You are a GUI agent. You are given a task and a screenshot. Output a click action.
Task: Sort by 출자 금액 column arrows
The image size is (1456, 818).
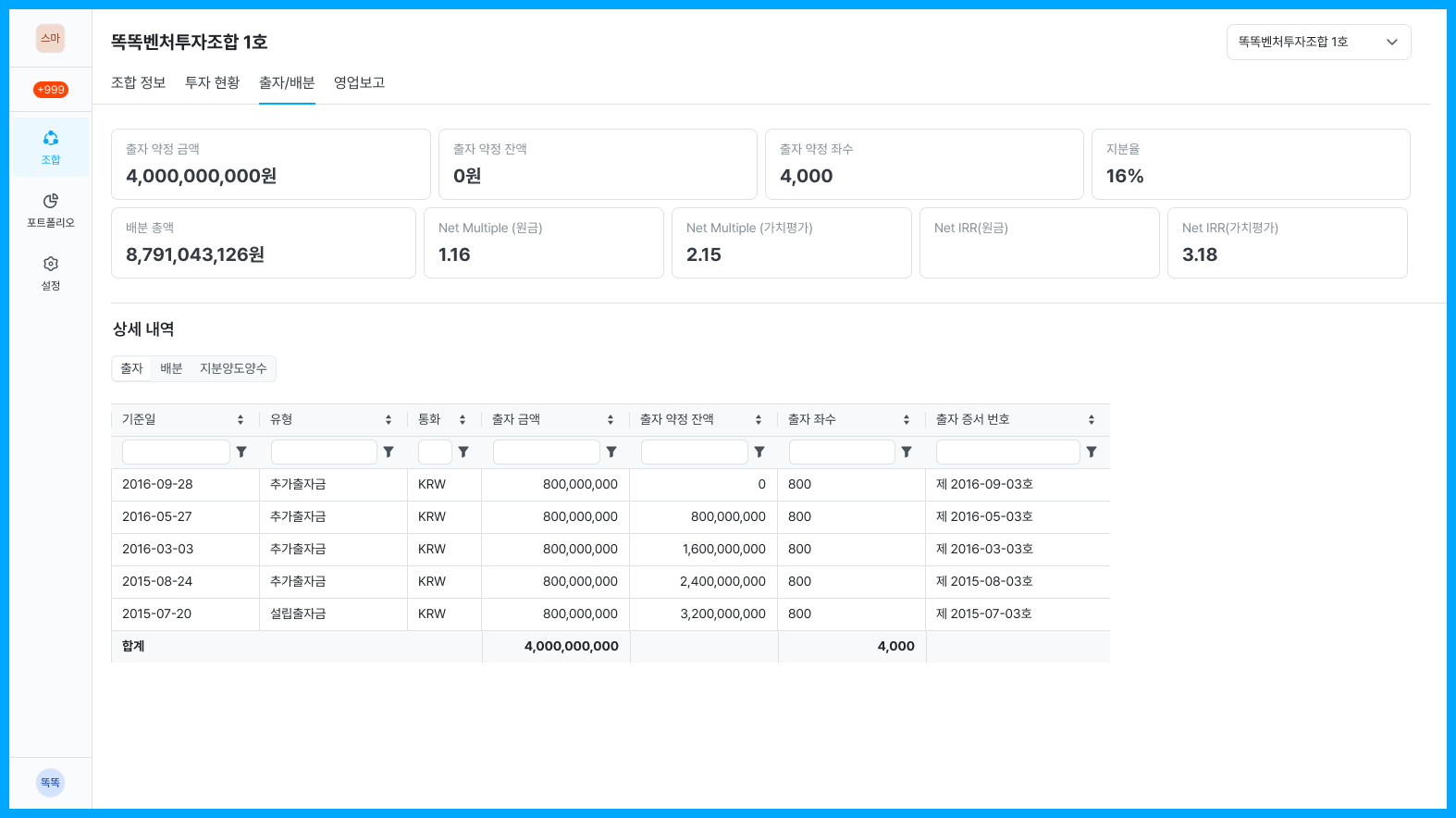click(611, 420)
